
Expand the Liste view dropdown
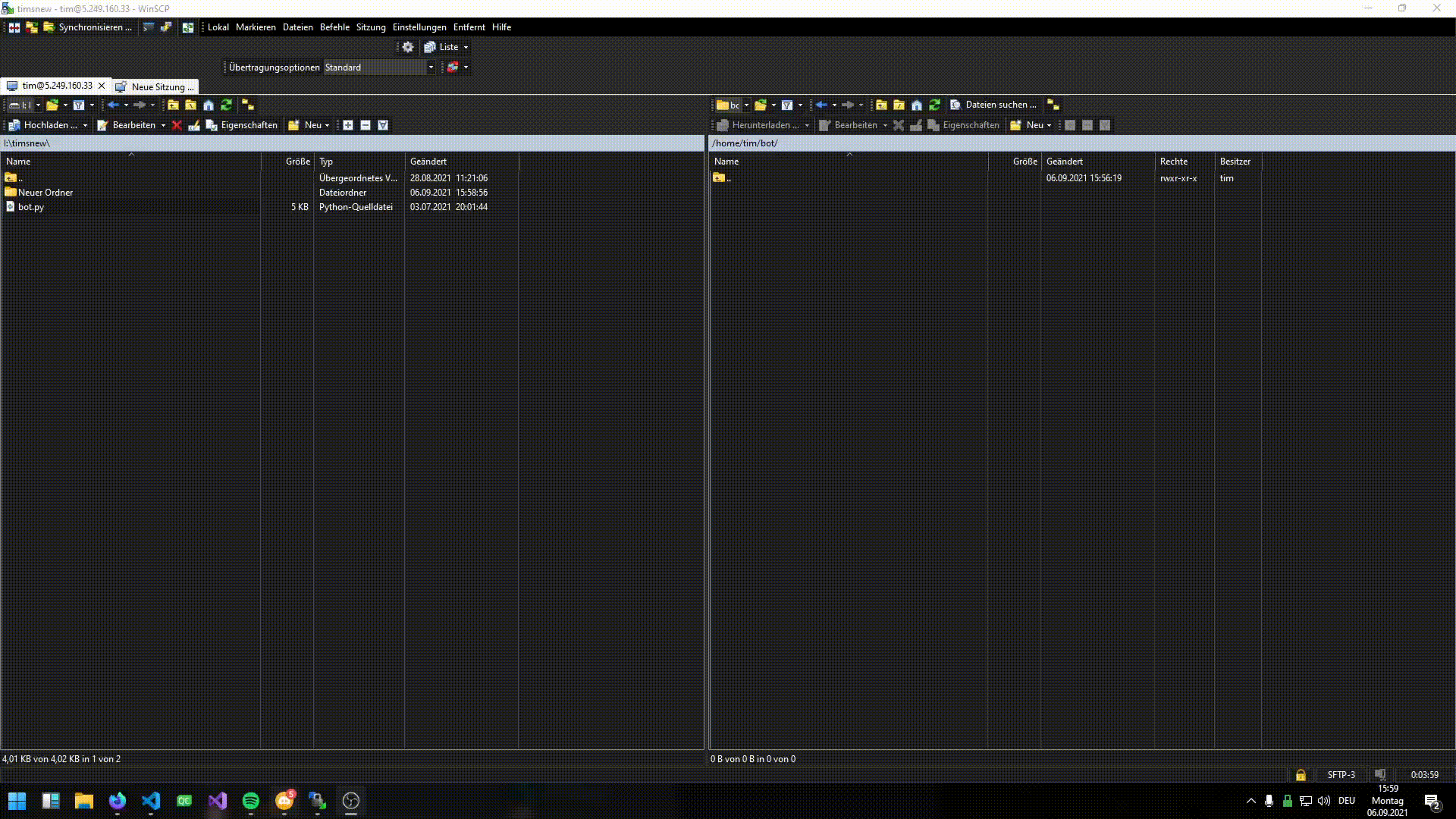(x=466, y=47)
